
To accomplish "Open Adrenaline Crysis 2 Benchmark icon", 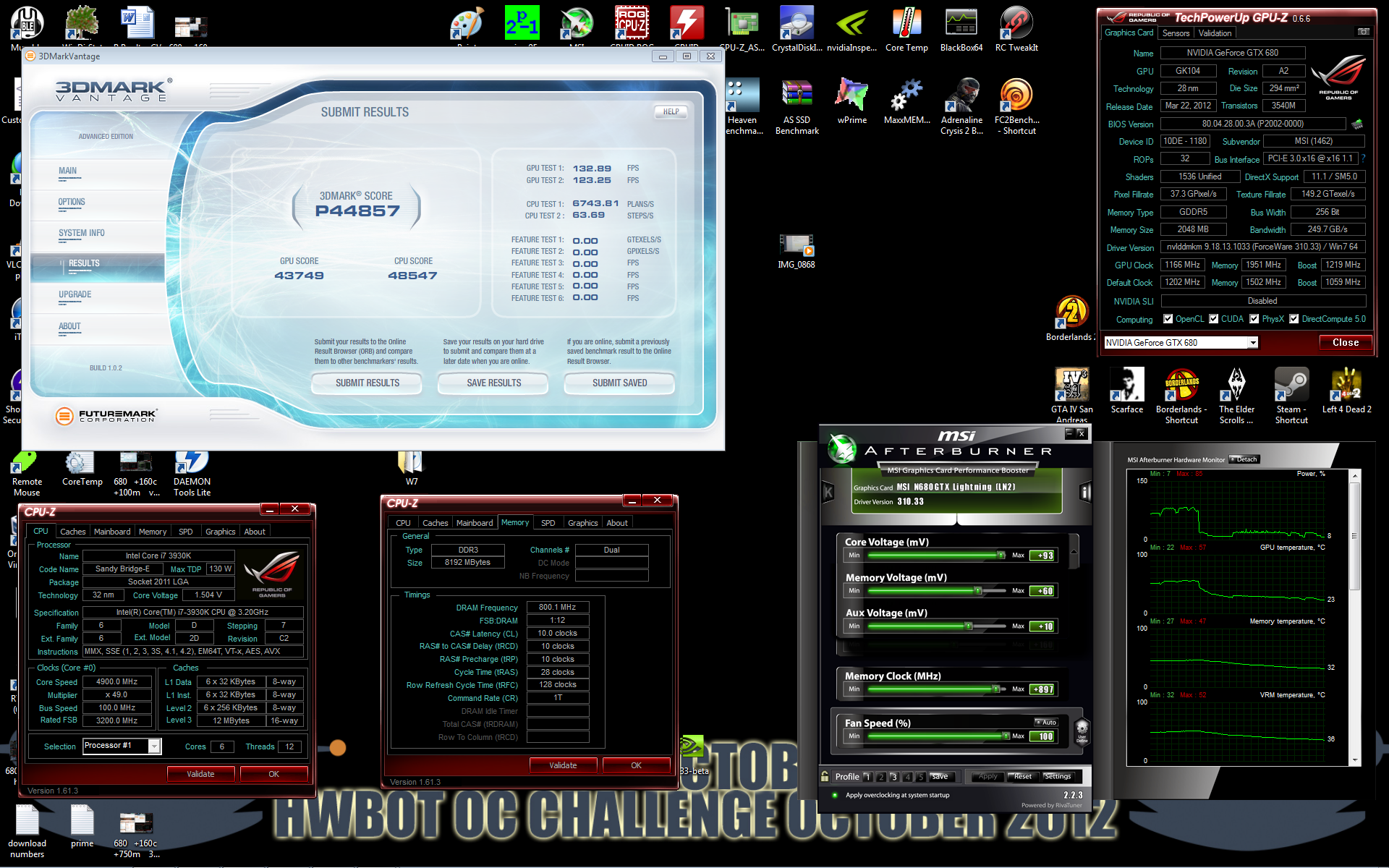I will click(961, 106).
